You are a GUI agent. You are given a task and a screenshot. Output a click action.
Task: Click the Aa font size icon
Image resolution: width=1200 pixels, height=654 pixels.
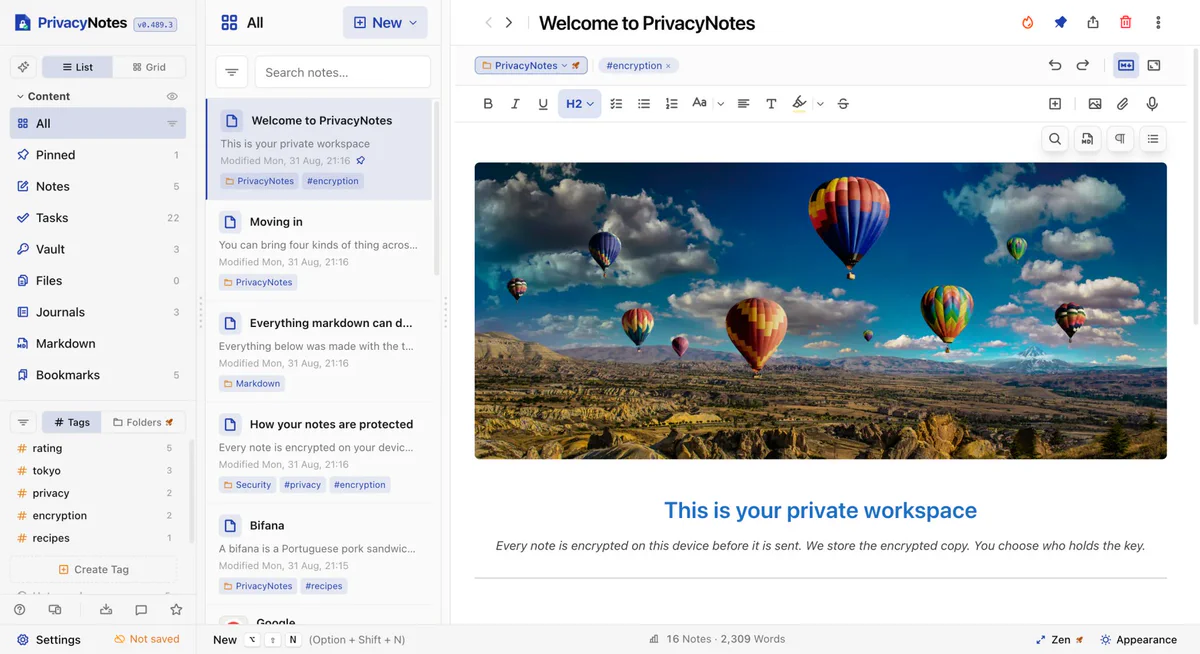point(699,103)
